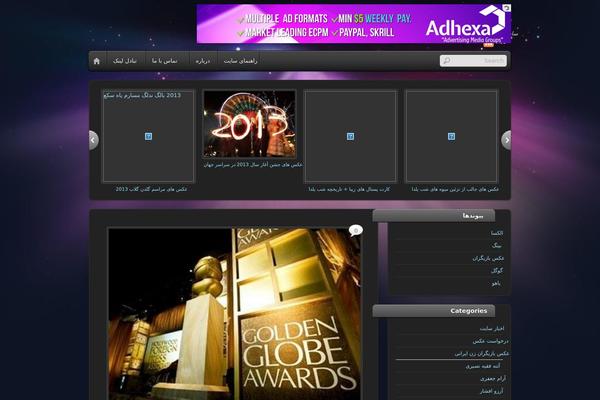
Task: Click the magnifier icon in search box
Action: coord(446,60)
